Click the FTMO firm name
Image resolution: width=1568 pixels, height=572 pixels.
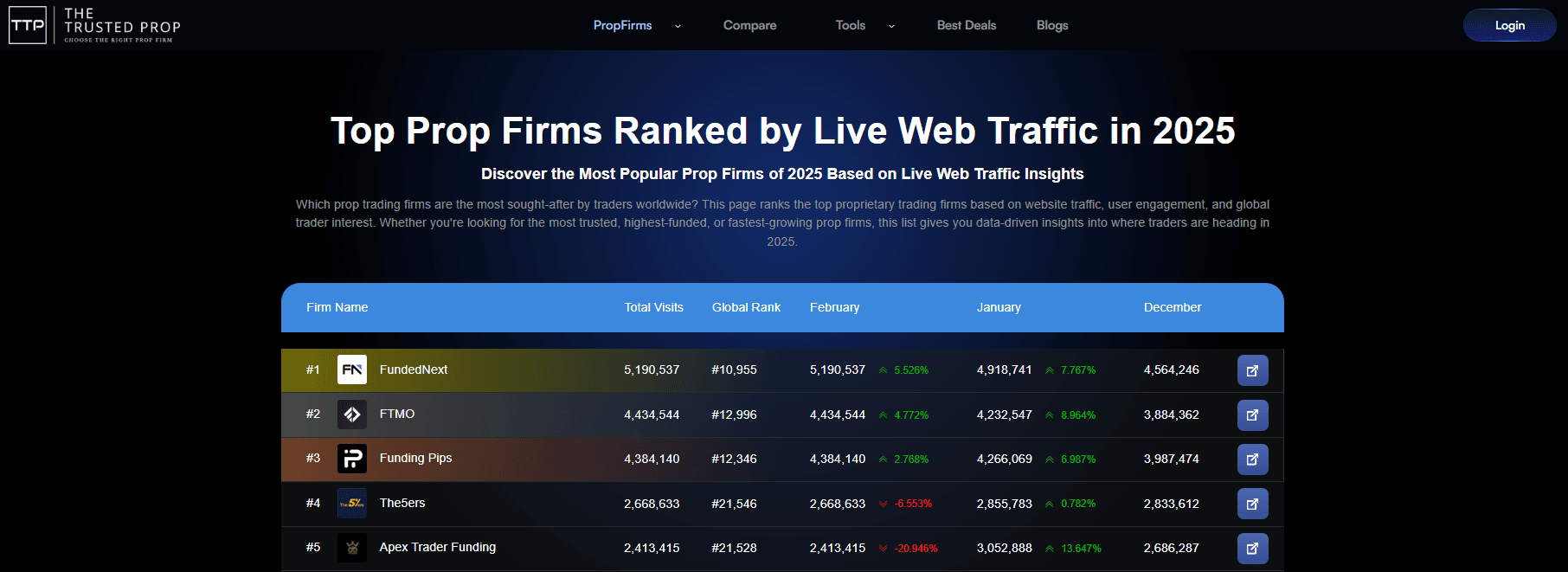(397, 414)
